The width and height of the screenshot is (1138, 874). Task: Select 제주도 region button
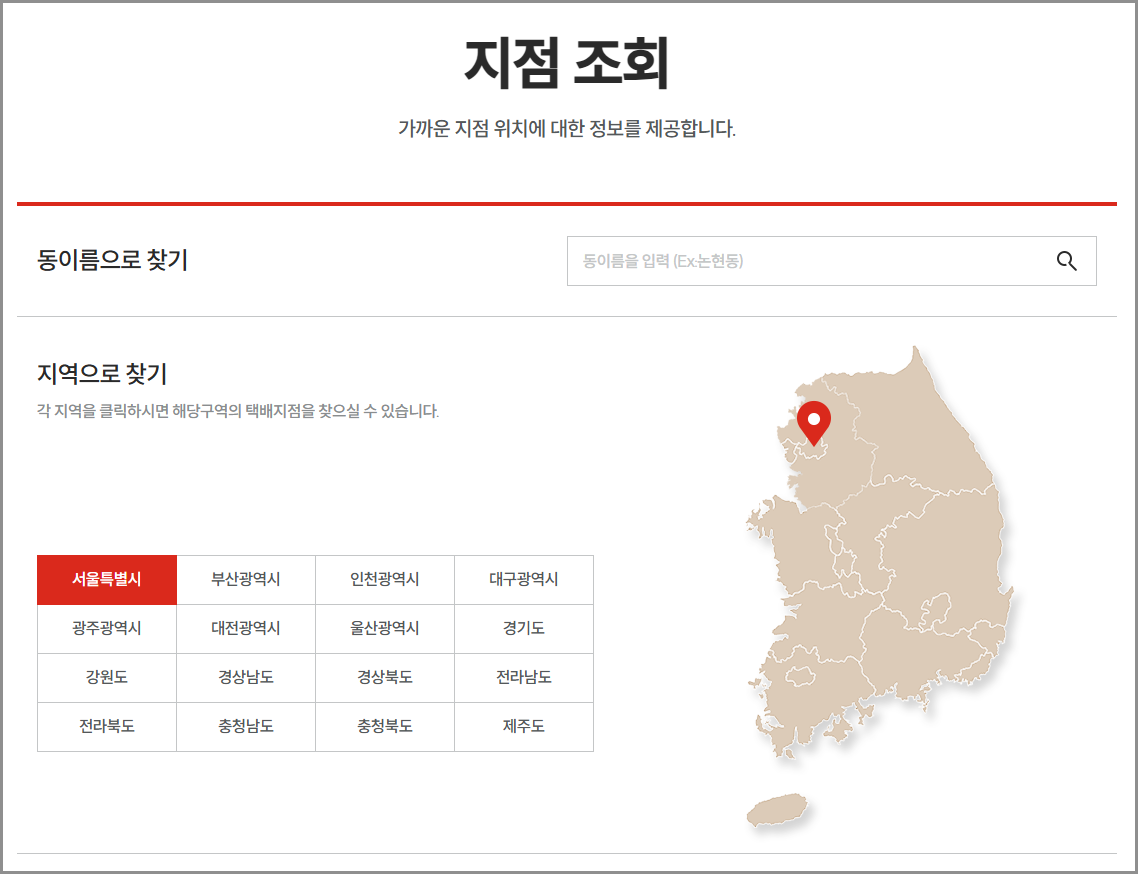coord(523,727)
